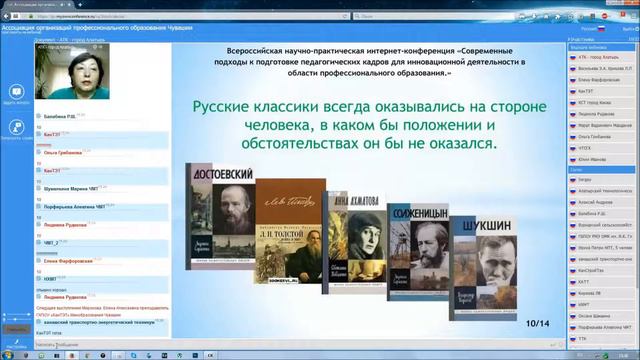640x360 pixels.
Task: Adjust the volume slider in the left sidebar
Action: coord(16,315)
